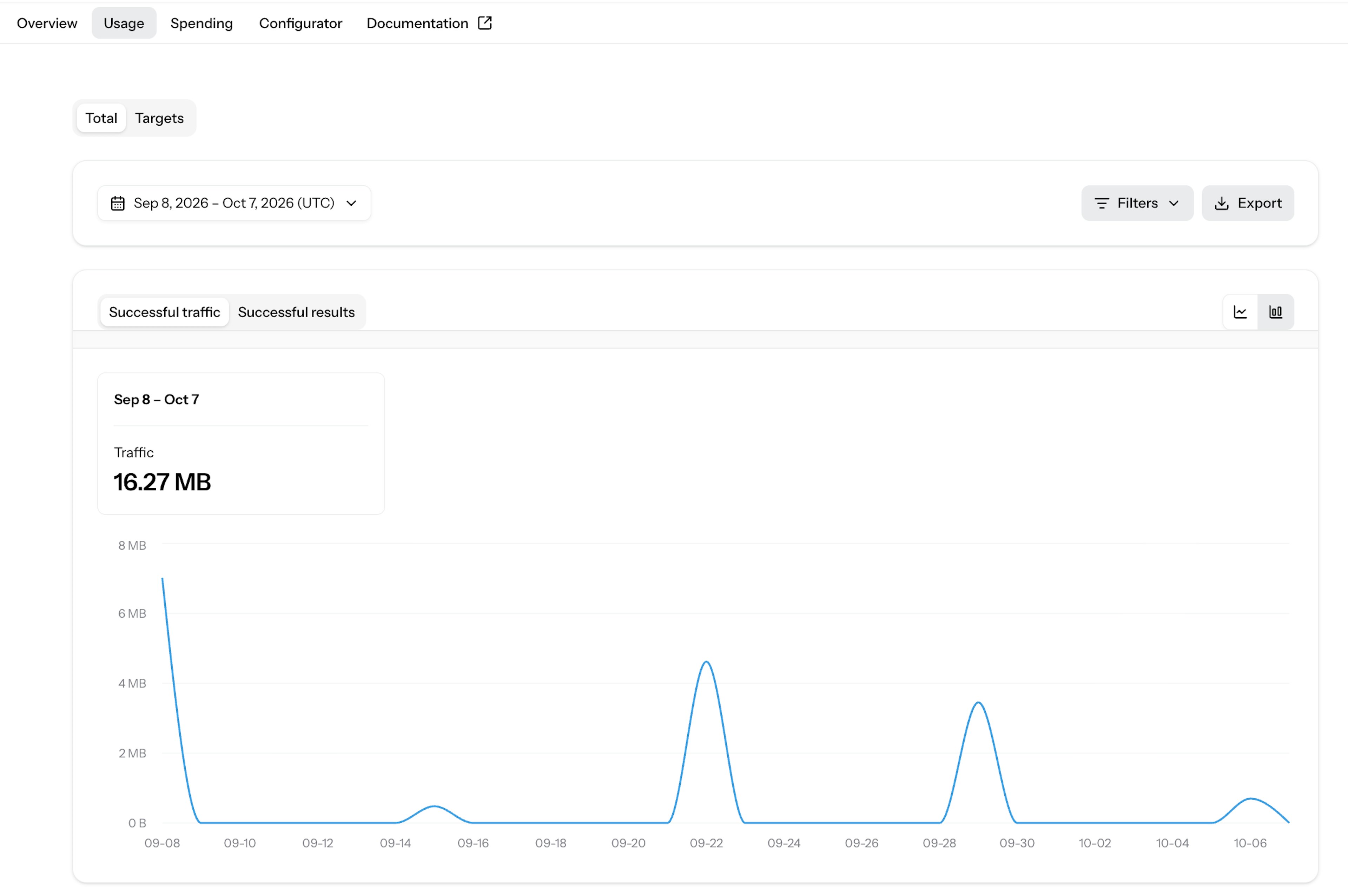Screen dimensions: 1348x896
Task: Click the 8 MB y-axis label
Action: [x=132, y=546]
